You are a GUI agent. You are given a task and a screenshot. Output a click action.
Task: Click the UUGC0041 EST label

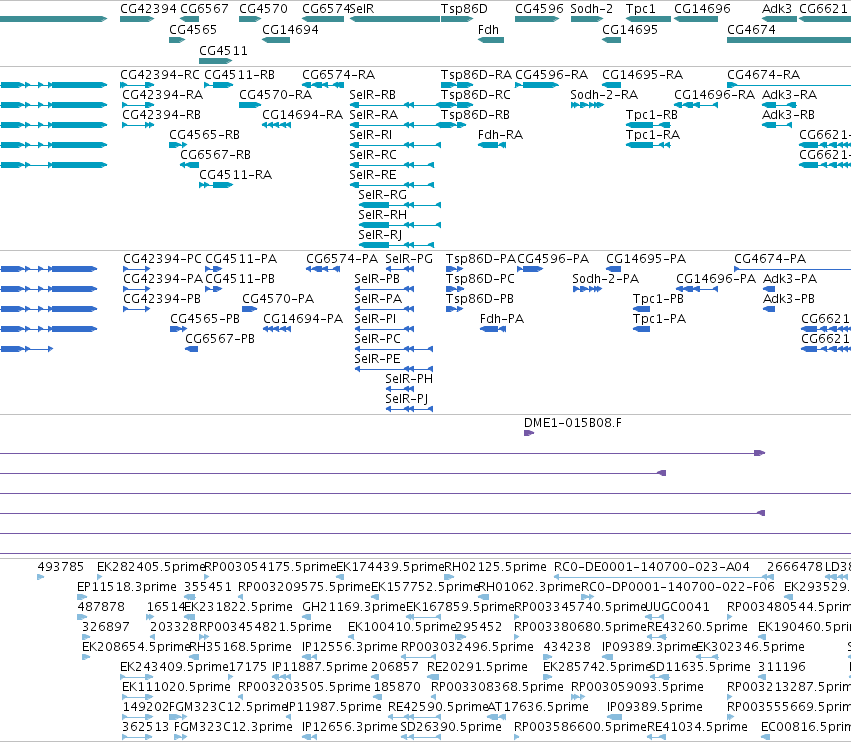click(677, 607)
